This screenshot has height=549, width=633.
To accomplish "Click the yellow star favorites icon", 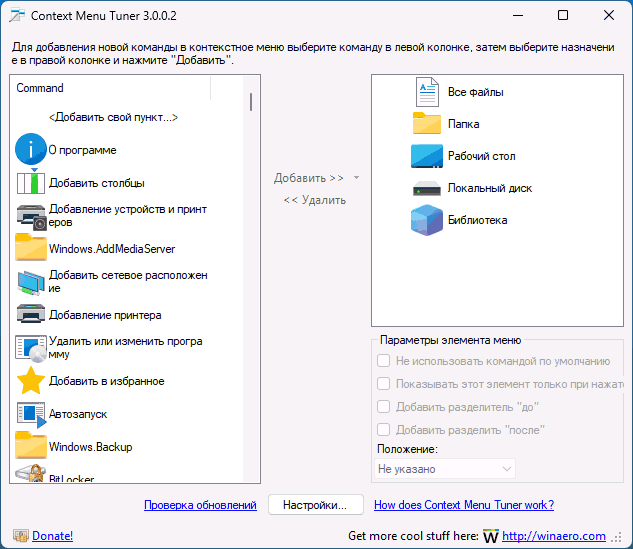I will click(x=31, y=380).
